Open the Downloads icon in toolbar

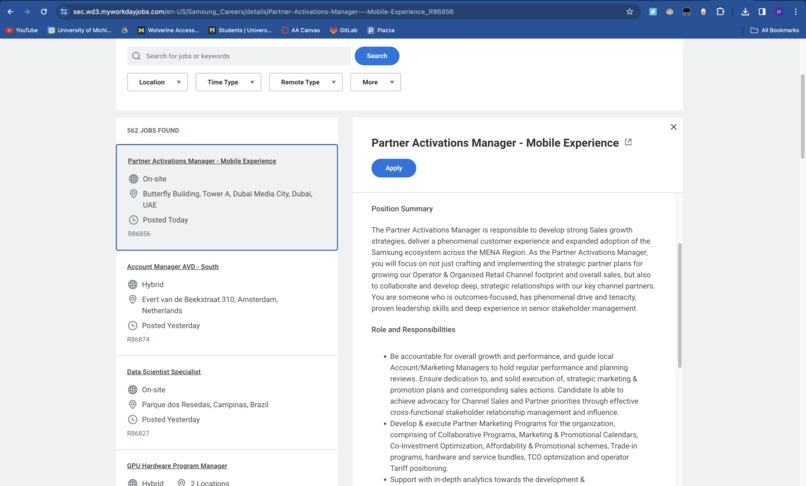point(745,11)
